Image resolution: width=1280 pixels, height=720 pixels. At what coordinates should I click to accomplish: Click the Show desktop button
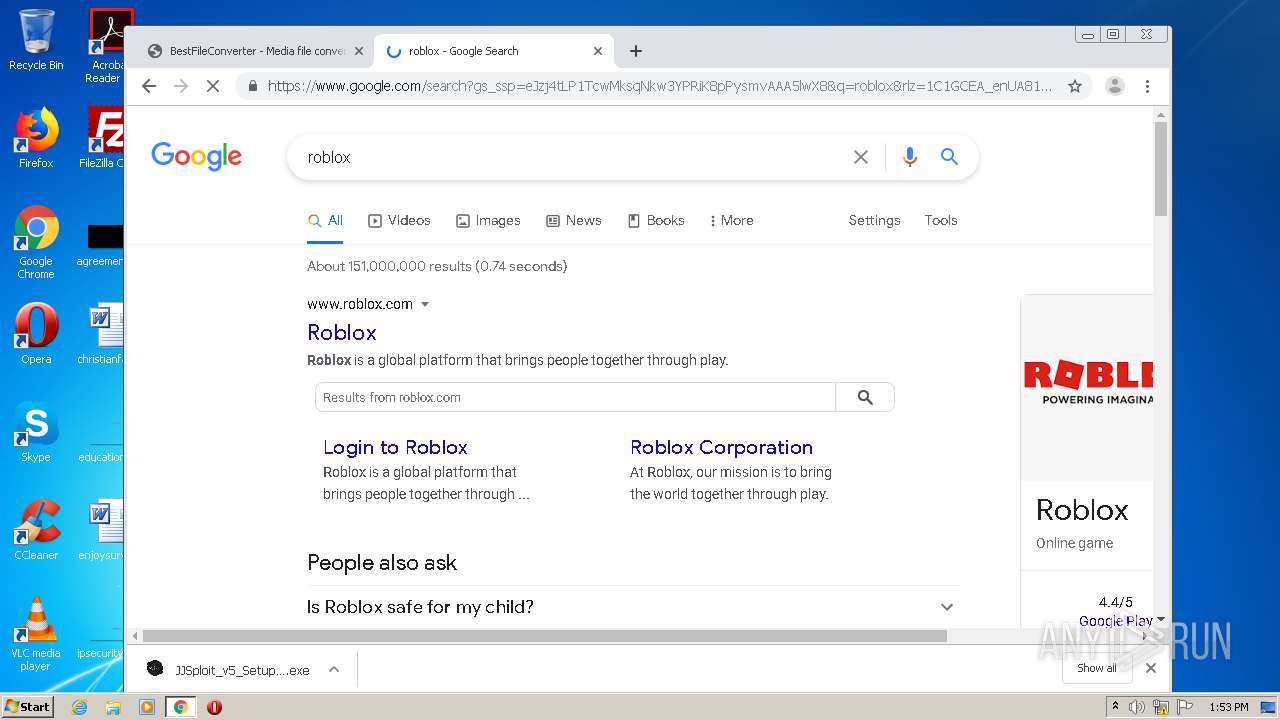[x=1269, y=707]
